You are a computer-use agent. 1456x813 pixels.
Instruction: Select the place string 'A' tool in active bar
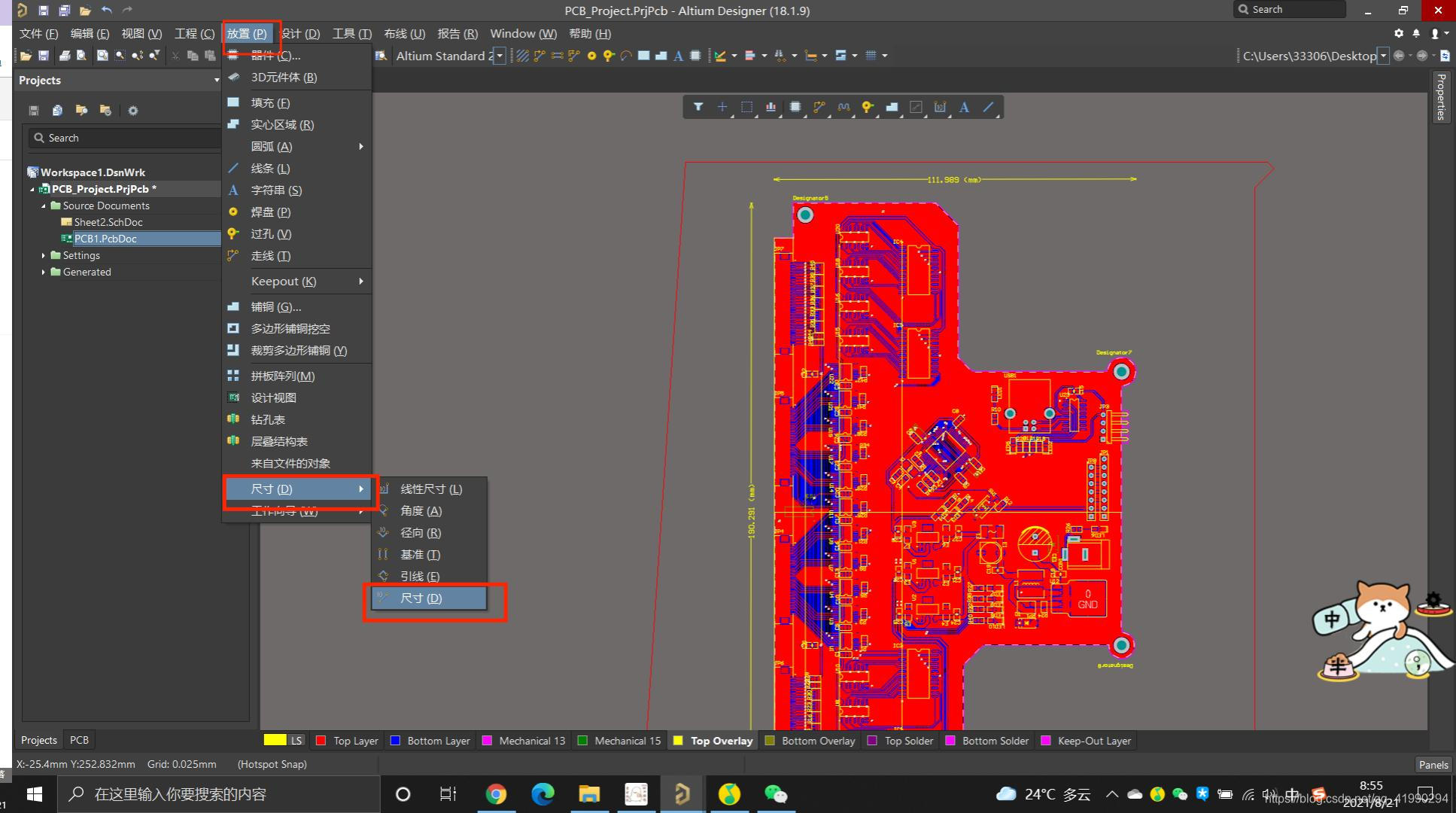coord(964,107)
